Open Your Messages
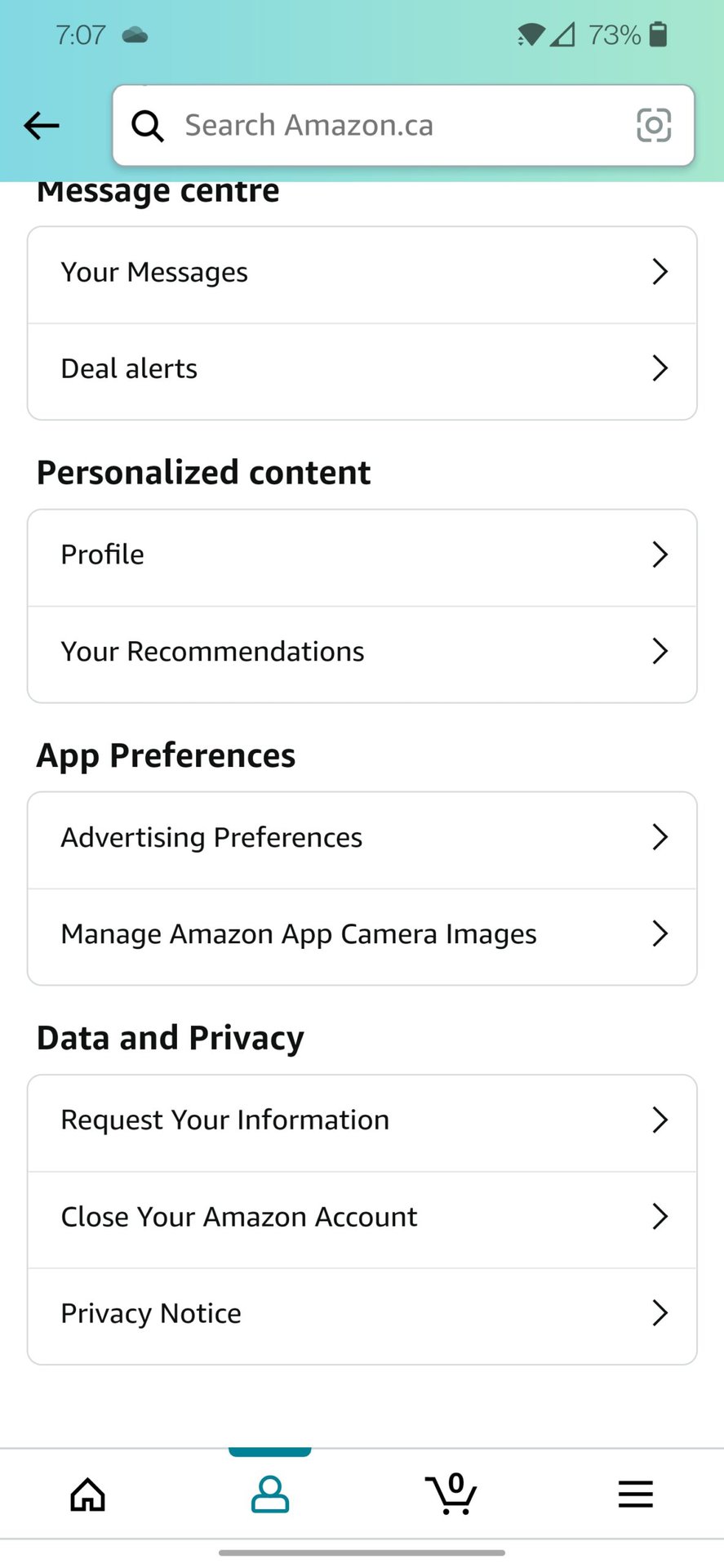 tap(362, 273)
